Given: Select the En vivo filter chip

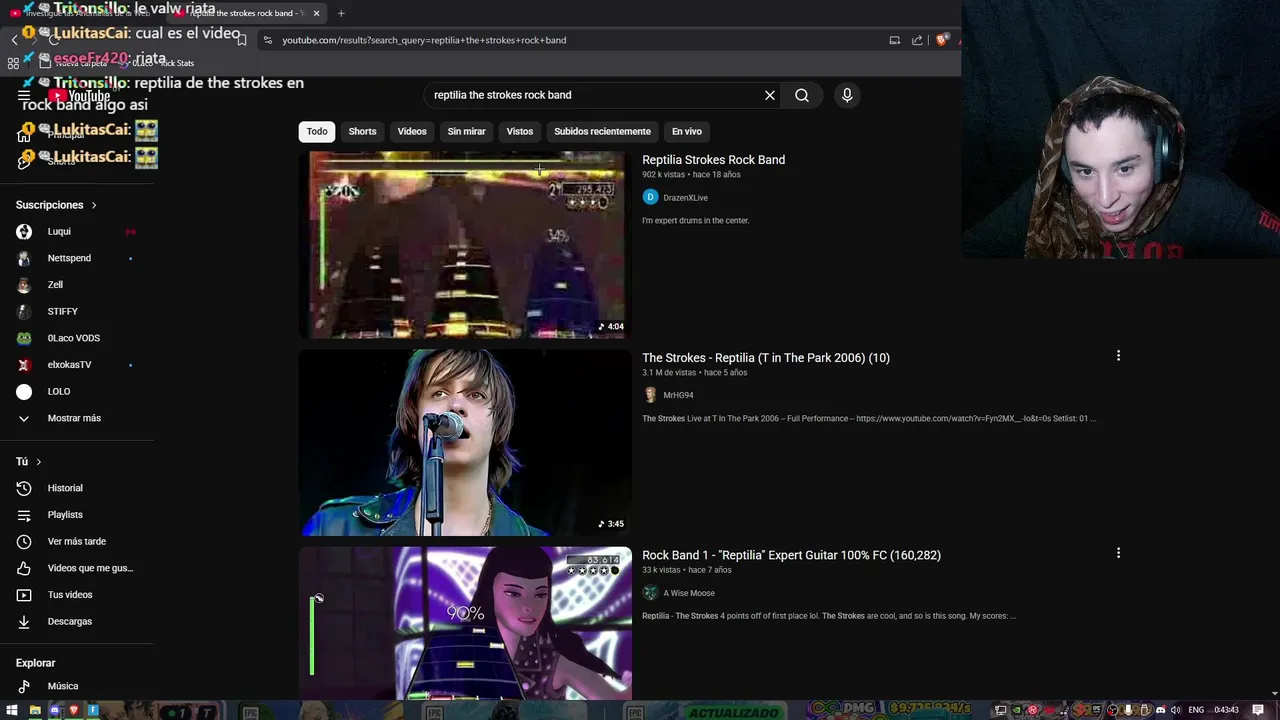Looking at the screenshot, I should tap(686, 131).
